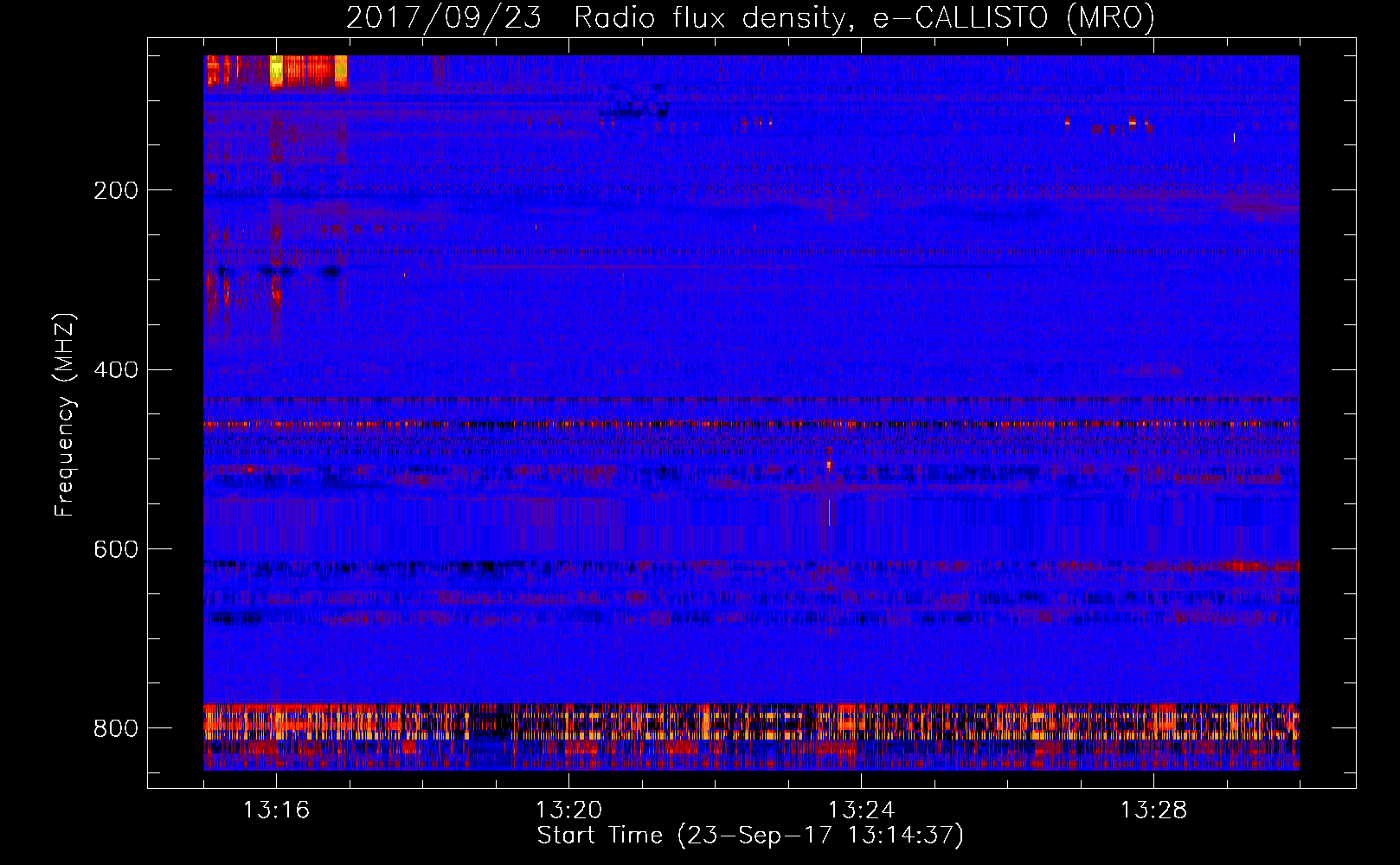Click the 'Start Time (23-Sep-17 13:14:37)' x-axis label
The height and width of the screenshot is (865, 1400).
[750, 836]
